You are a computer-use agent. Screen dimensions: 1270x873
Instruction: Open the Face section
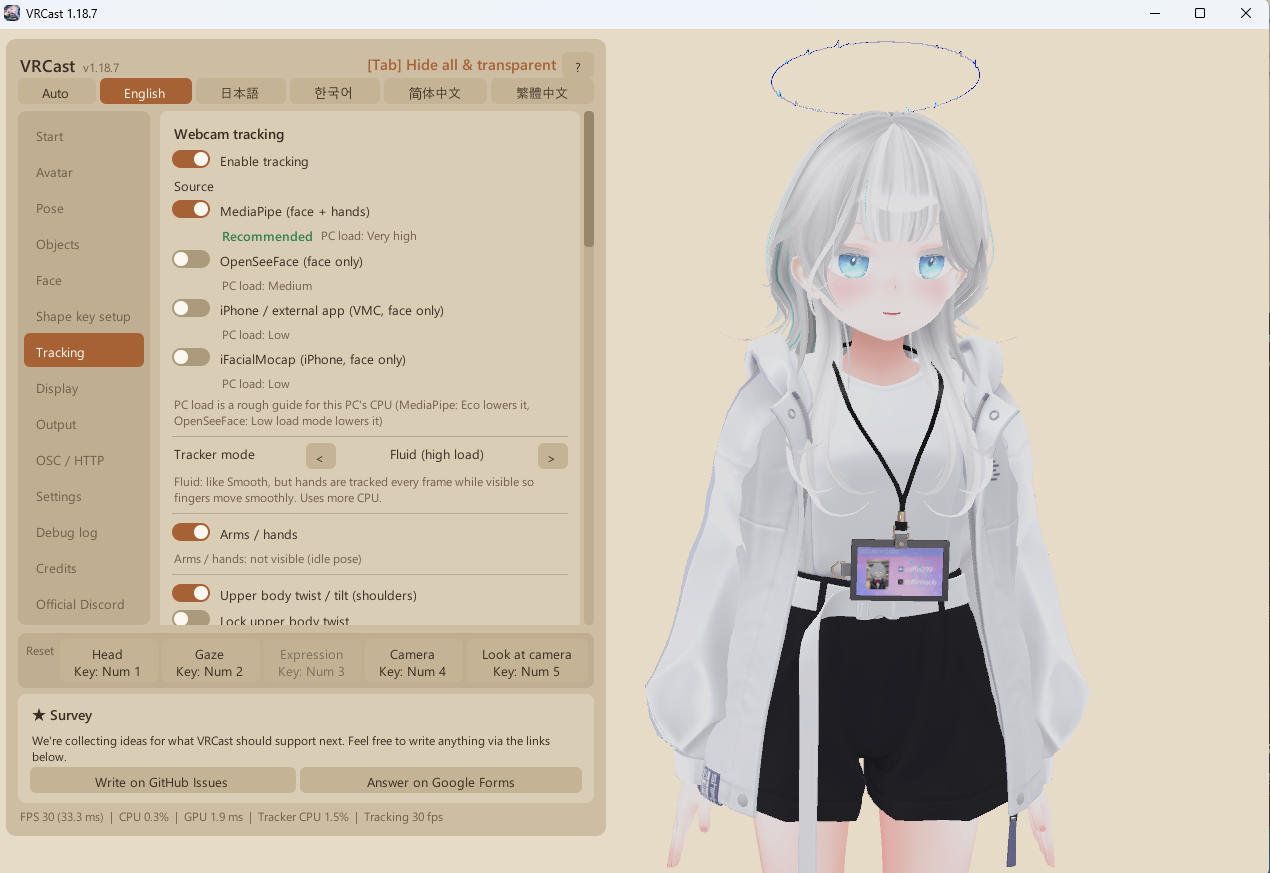pos(84,280)
